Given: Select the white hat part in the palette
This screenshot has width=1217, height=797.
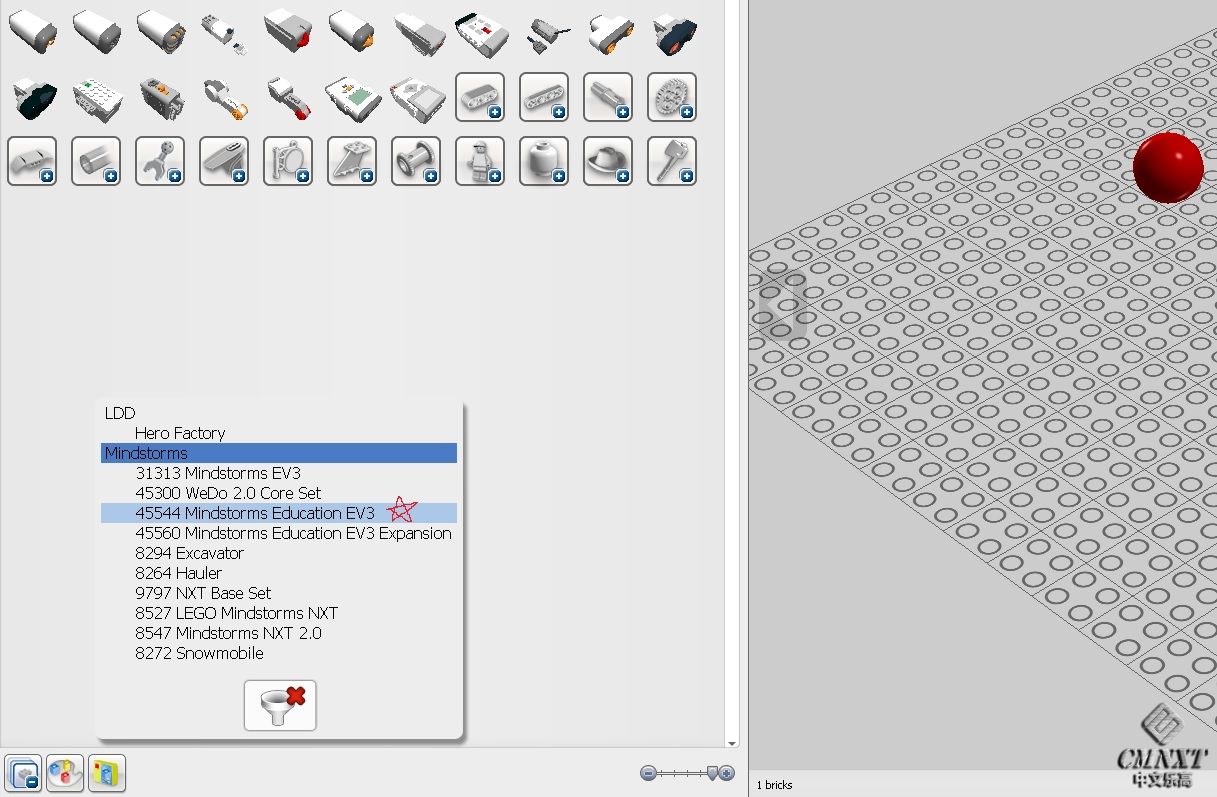Looking at the screenshot, I should coord(608,160).
